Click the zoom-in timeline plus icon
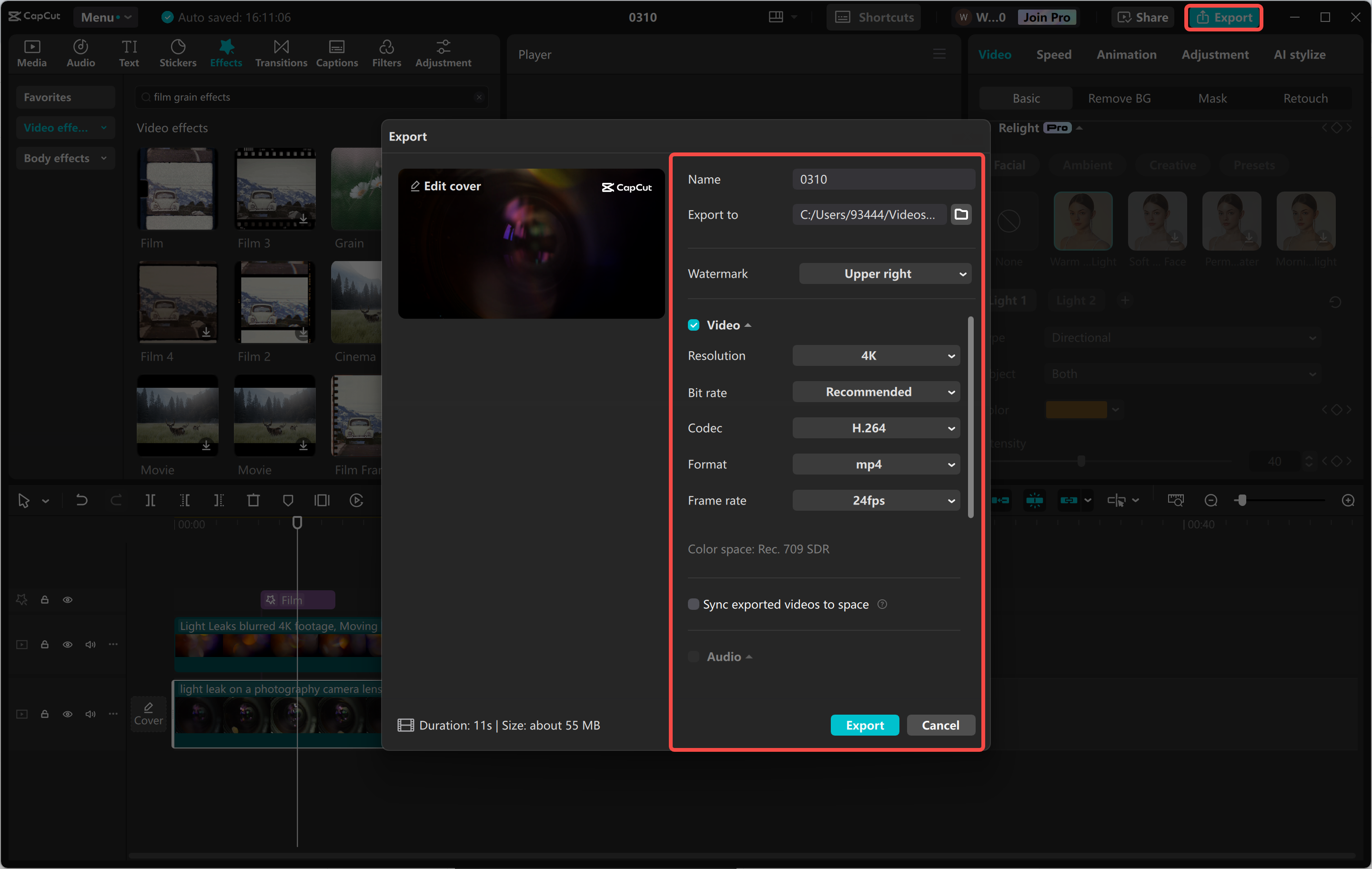 click(1348, 500)
